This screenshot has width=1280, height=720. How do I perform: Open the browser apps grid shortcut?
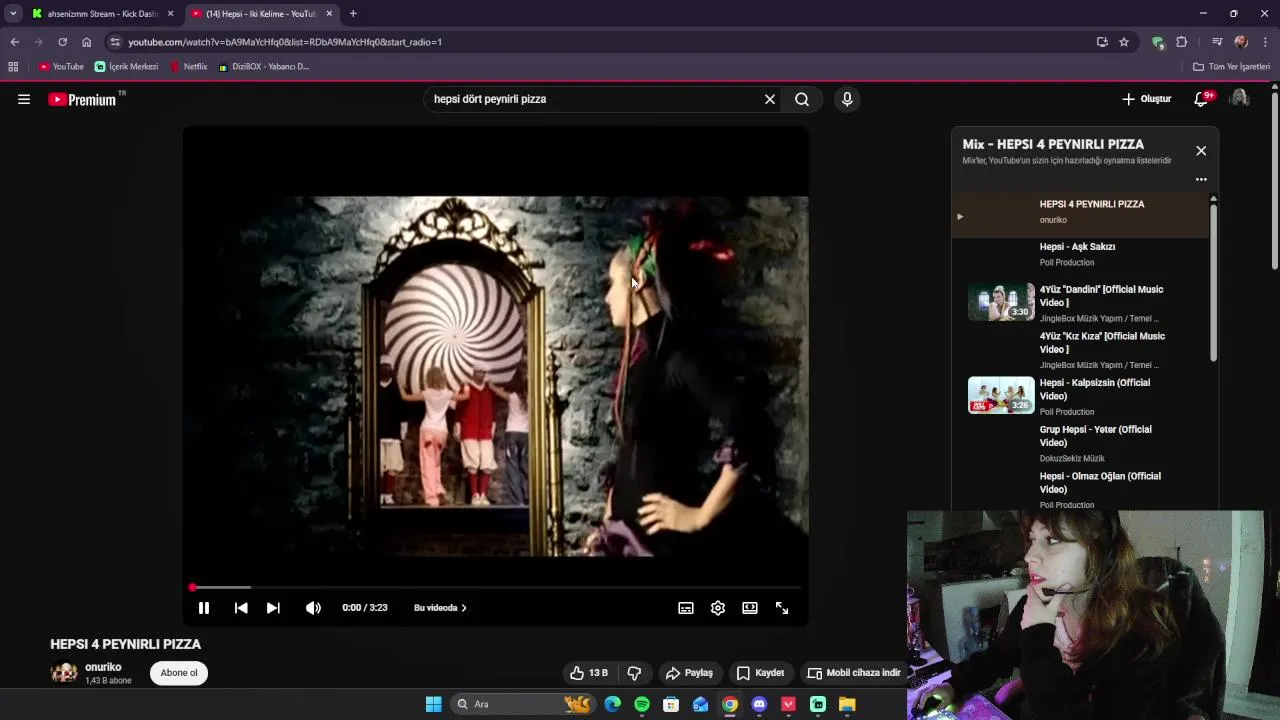coord(13,67)
